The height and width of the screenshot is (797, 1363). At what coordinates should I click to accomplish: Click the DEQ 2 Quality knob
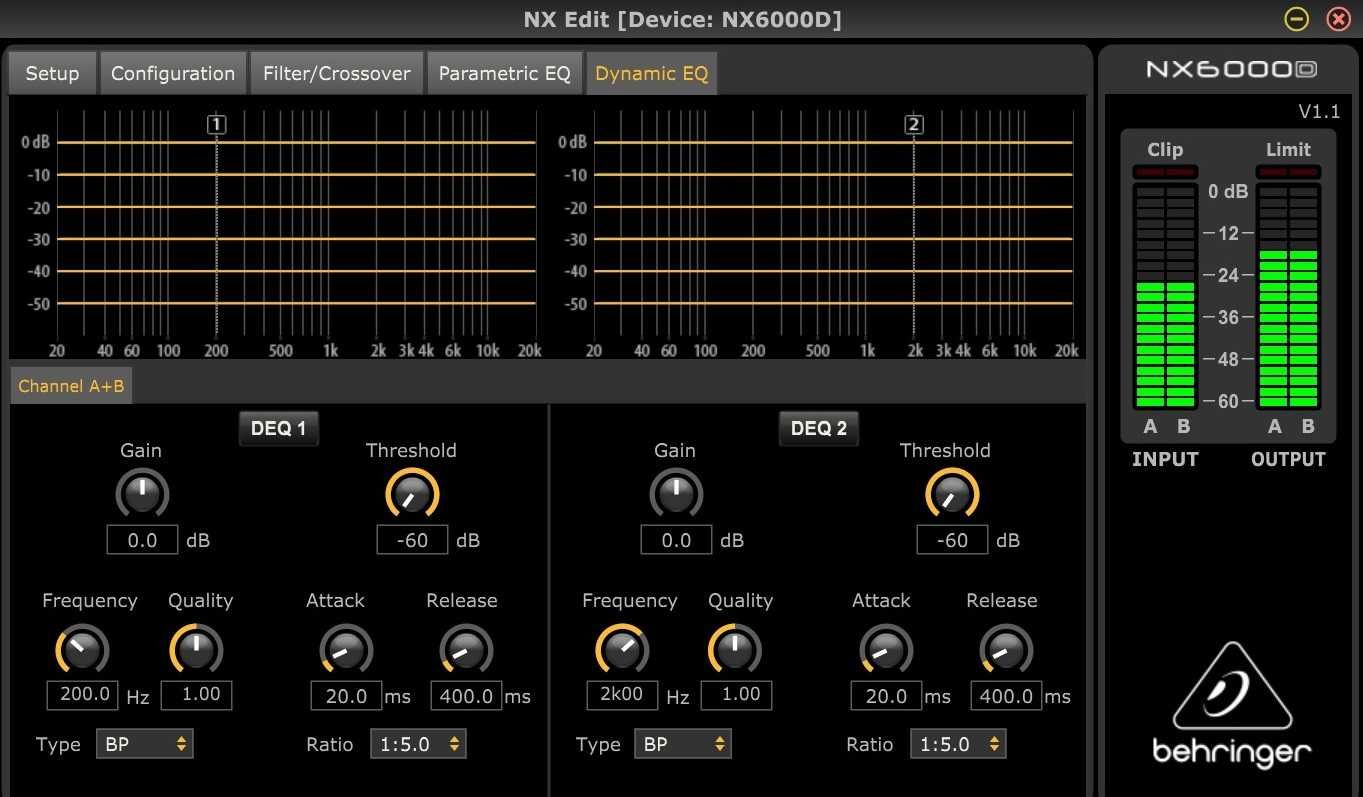click(735, 650)
